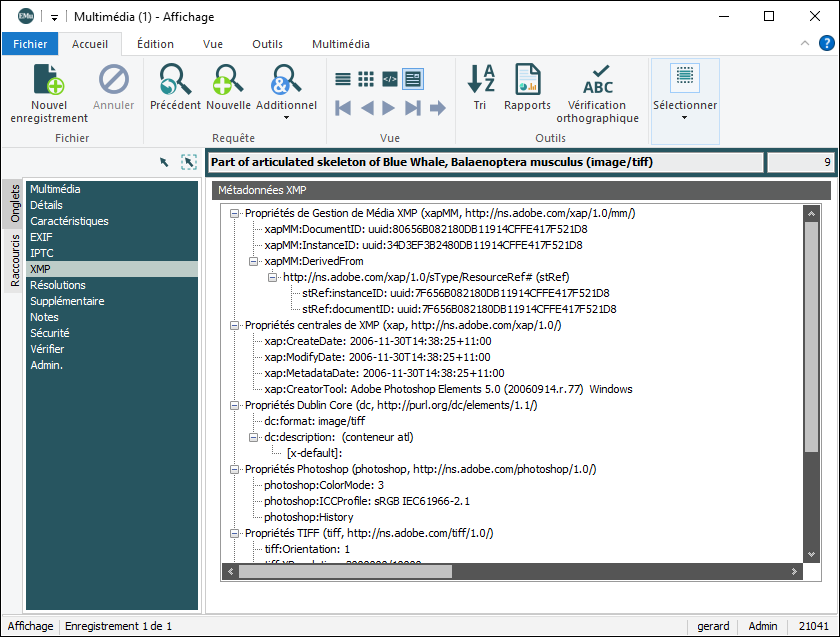
Task: Click the vertical scrollbar down arrow
Action: point(810,553)
